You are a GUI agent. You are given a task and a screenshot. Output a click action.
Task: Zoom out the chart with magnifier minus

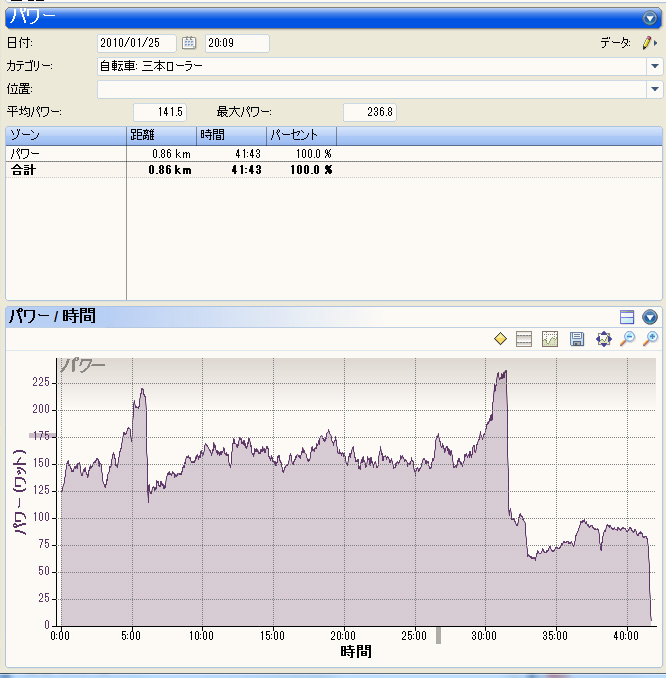point(628,339)
